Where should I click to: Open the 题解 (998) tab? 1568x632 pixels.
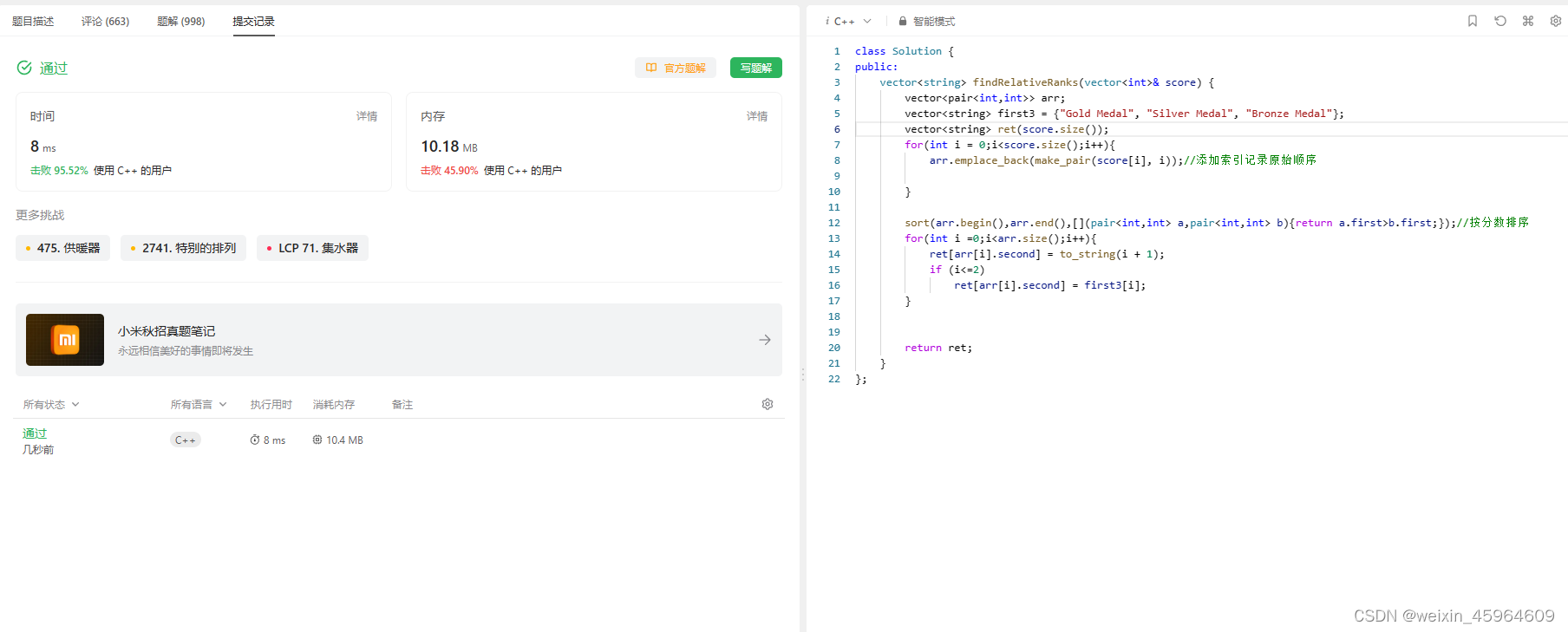(180, 22)
